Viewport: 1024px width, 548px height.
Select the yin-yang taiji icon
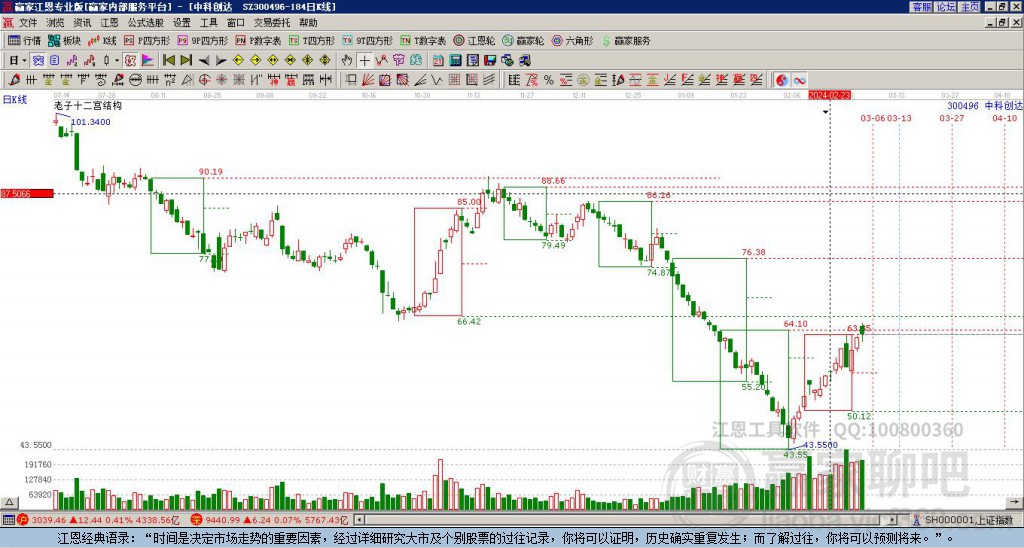coord(782,80)
